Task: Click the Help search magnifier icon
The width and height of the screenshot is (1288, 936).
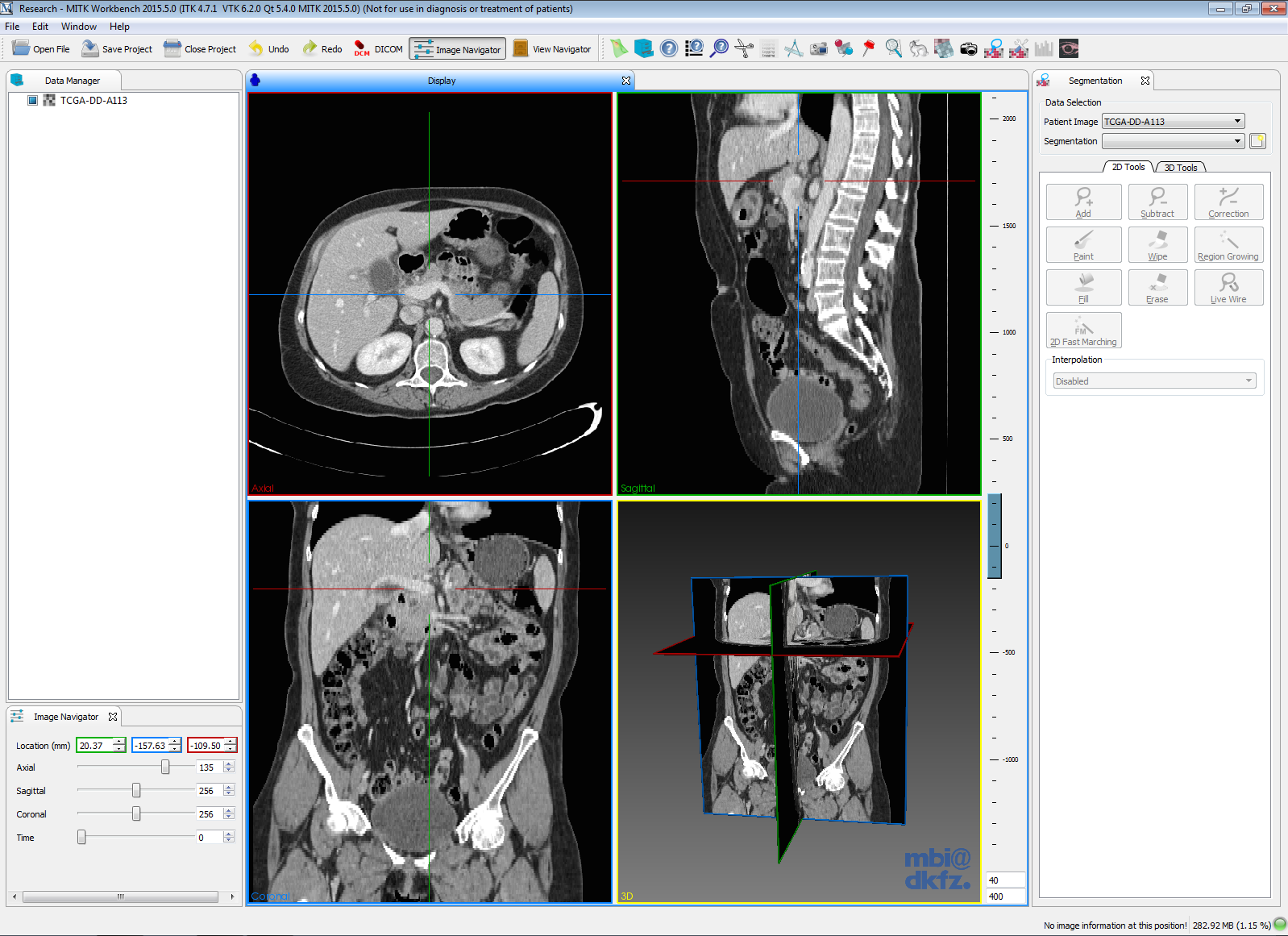Action: tap(719, 48)
